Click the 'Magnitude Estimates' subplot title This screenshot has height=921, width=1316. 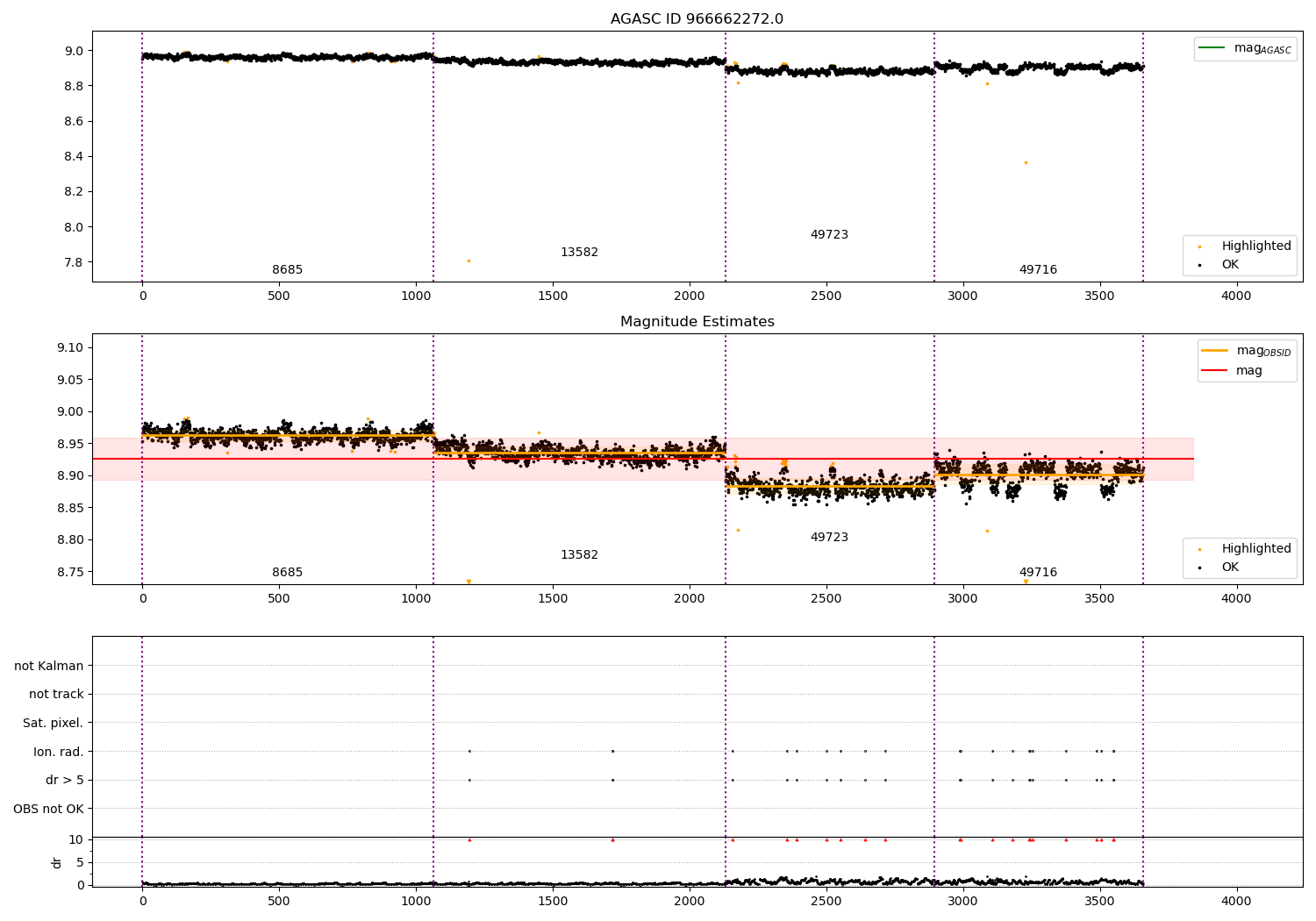[697, 322]
